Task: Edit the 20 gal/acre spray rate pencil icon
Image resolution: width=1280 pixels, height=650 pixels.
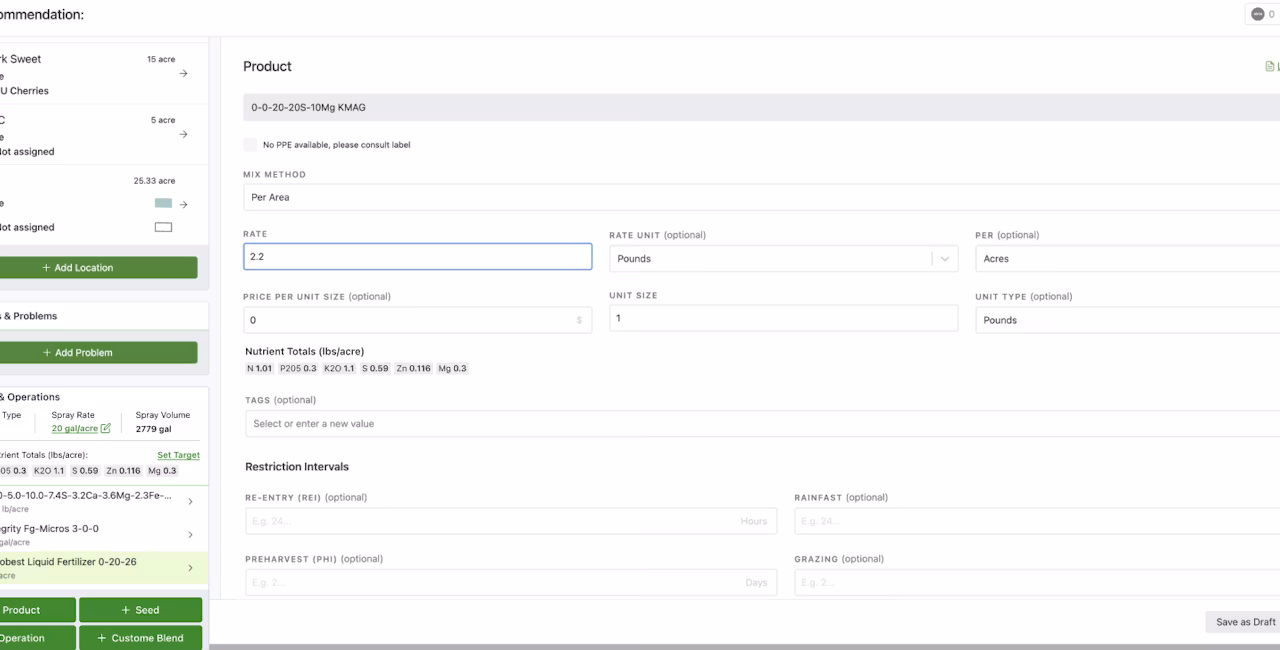Action: pos(106,429)
